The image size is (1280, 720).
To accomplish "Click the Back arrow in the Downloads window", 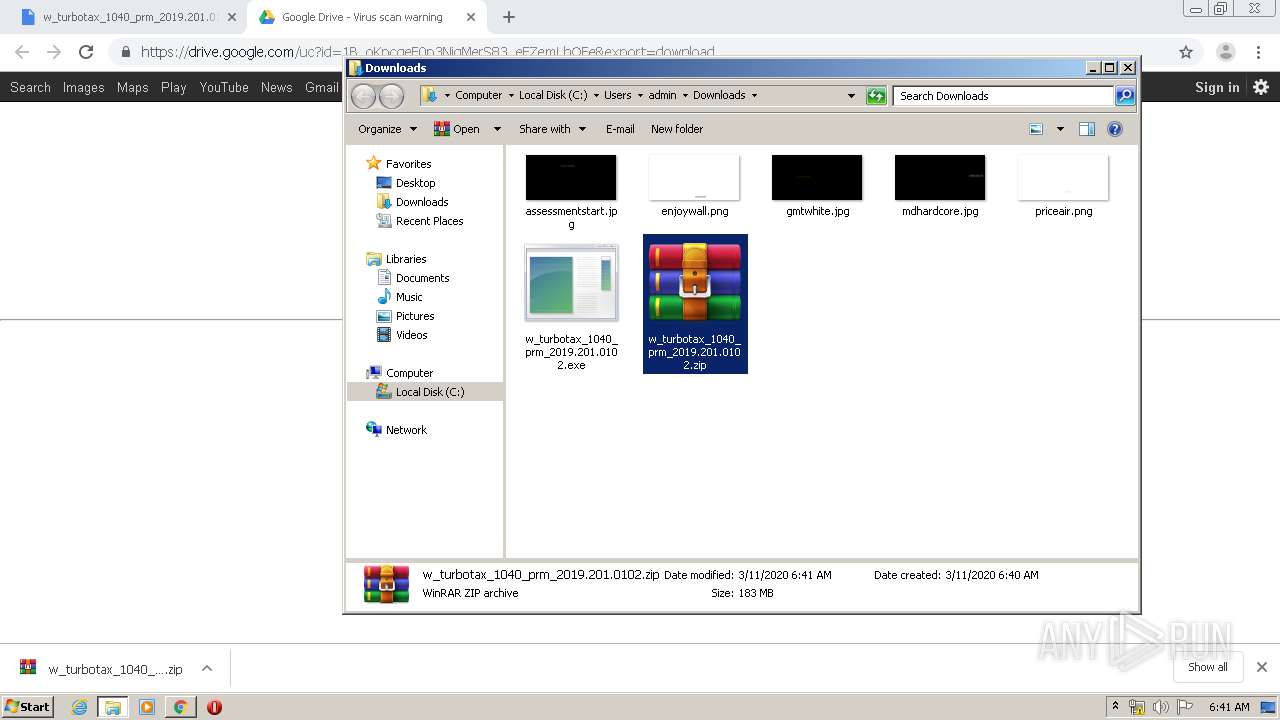I will 364,96.
